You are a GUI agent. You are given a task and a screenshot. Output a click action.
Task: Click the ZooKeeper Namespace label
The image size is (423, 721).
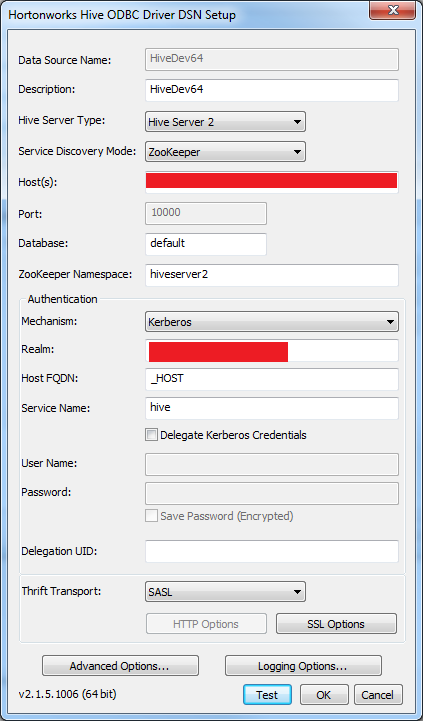(75, 275)
